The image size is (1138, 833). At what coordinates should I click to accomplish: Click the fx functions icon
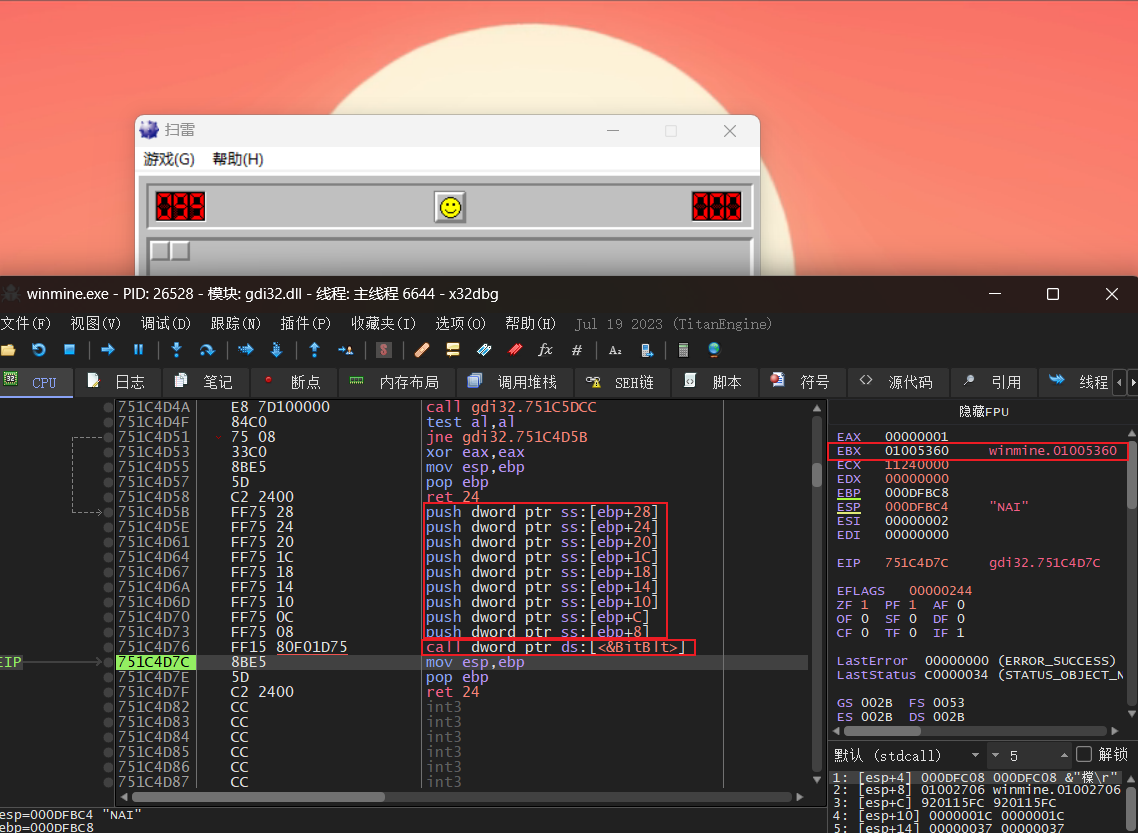(545, 350)
